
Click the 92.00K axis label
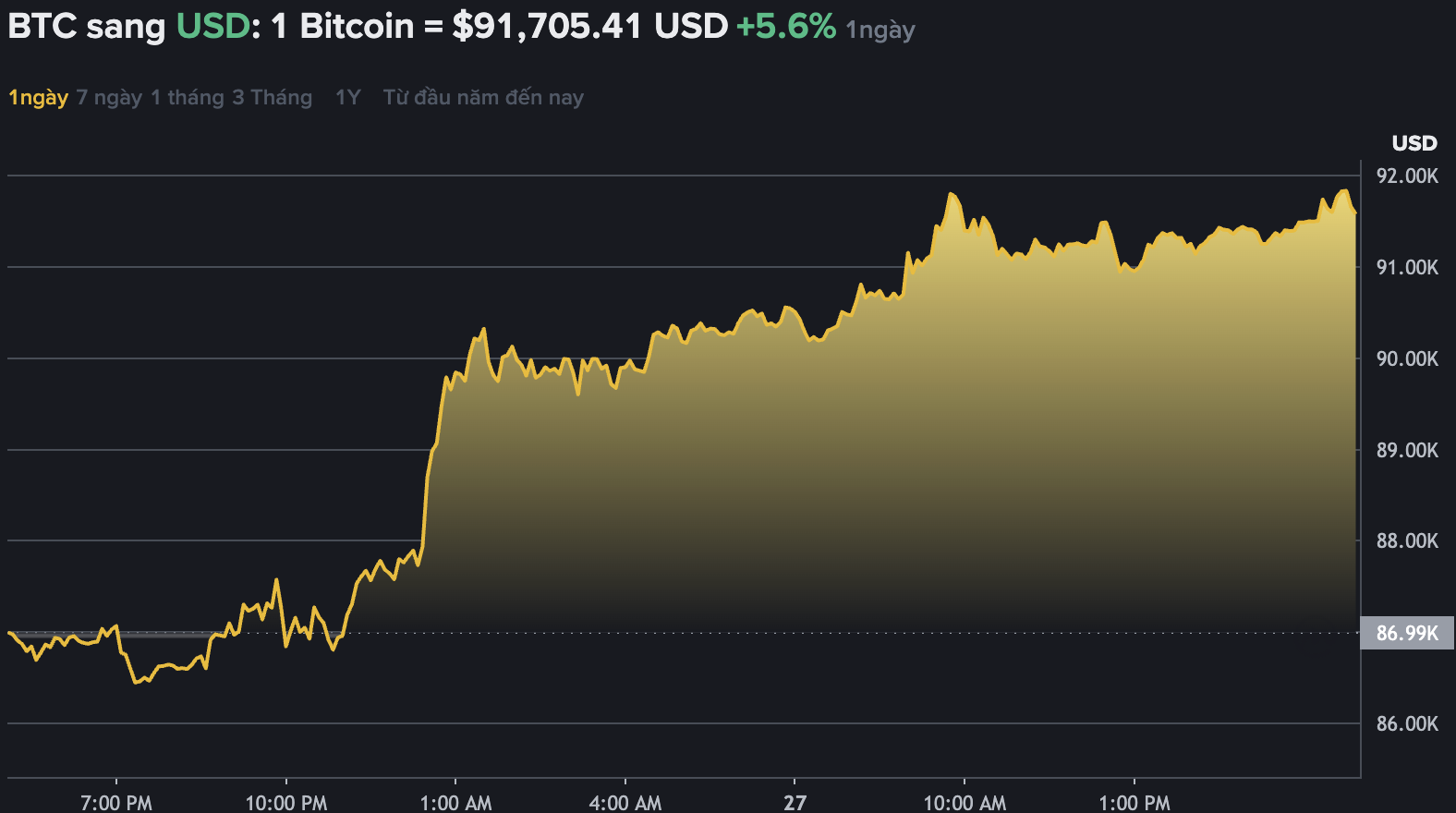pos(1408,174)
